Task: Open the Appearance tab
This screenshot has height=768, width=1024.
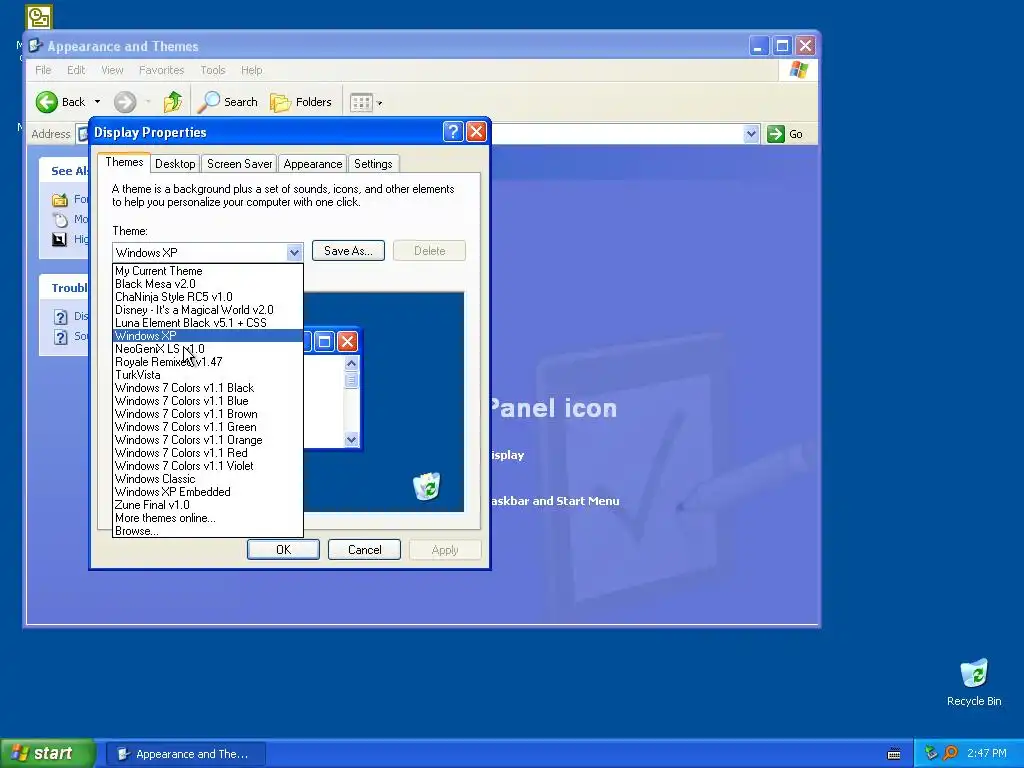Action: [x=313, y=164]
